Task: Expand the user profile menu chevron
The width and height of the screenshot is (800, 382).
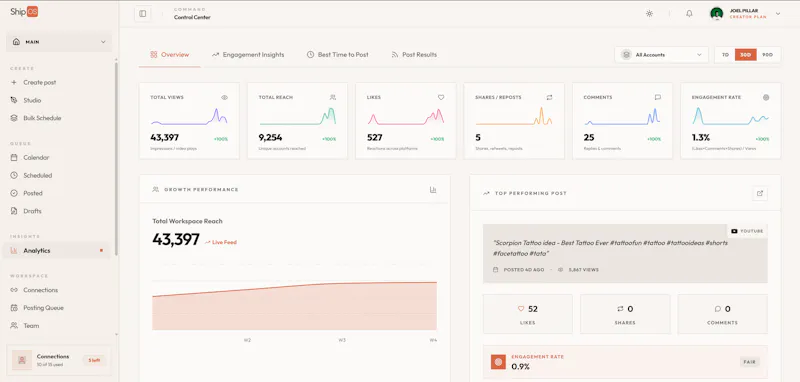Action: click(x=778, y=14)
